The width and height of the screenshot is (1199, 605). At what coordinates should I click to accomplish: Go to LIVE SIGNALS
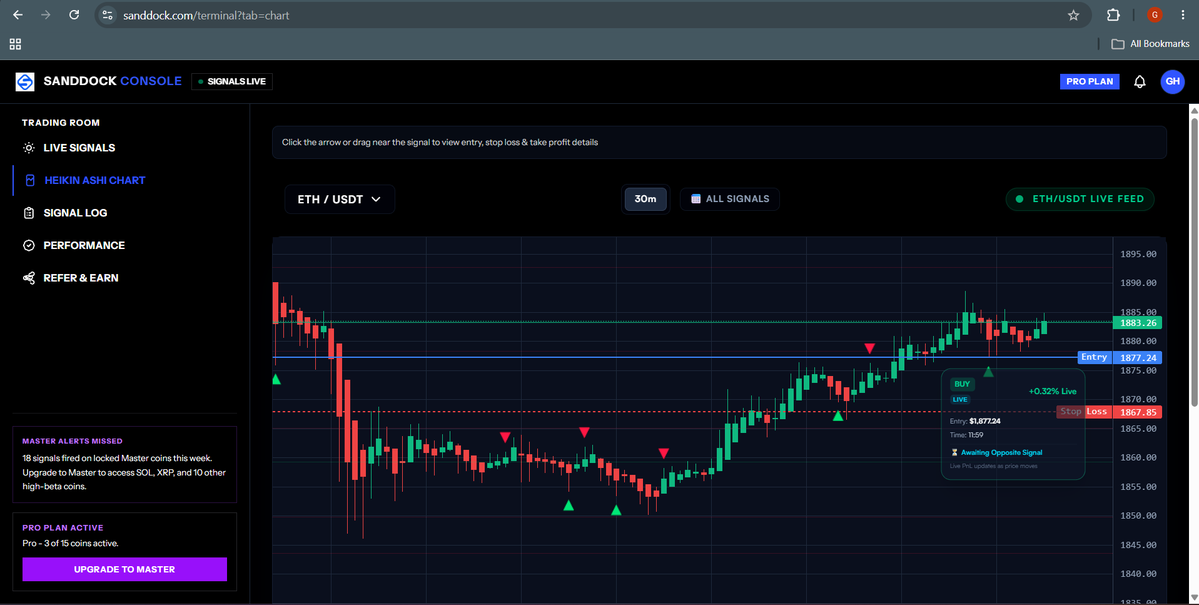[x=80, y=148]
